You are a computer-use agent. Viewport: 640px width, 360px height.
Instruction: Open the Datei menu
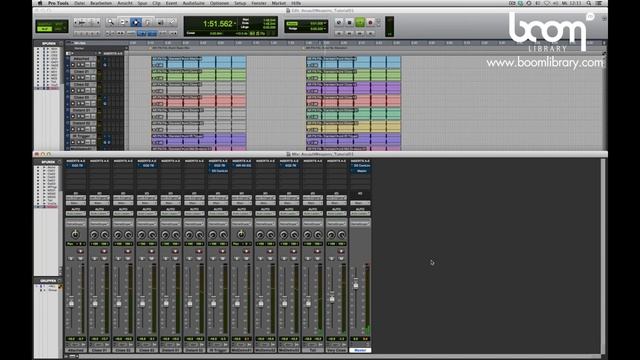[x=80, y=3]
